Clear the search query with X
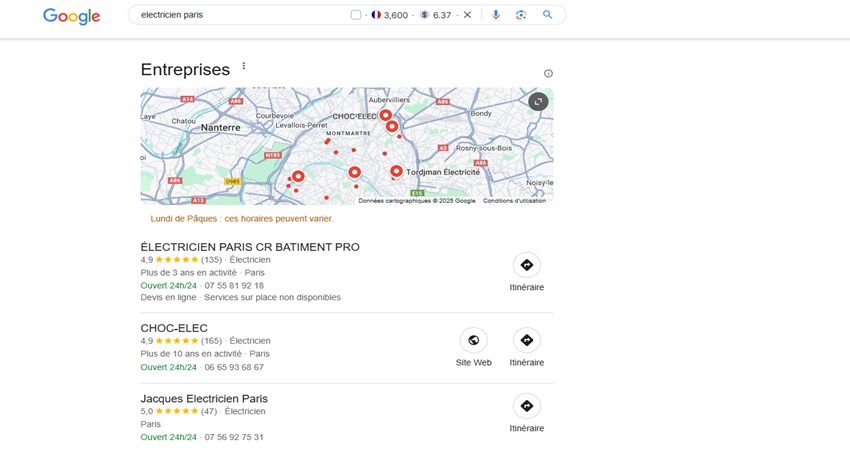This screenshot has height=450, width=850. [467, 15]
